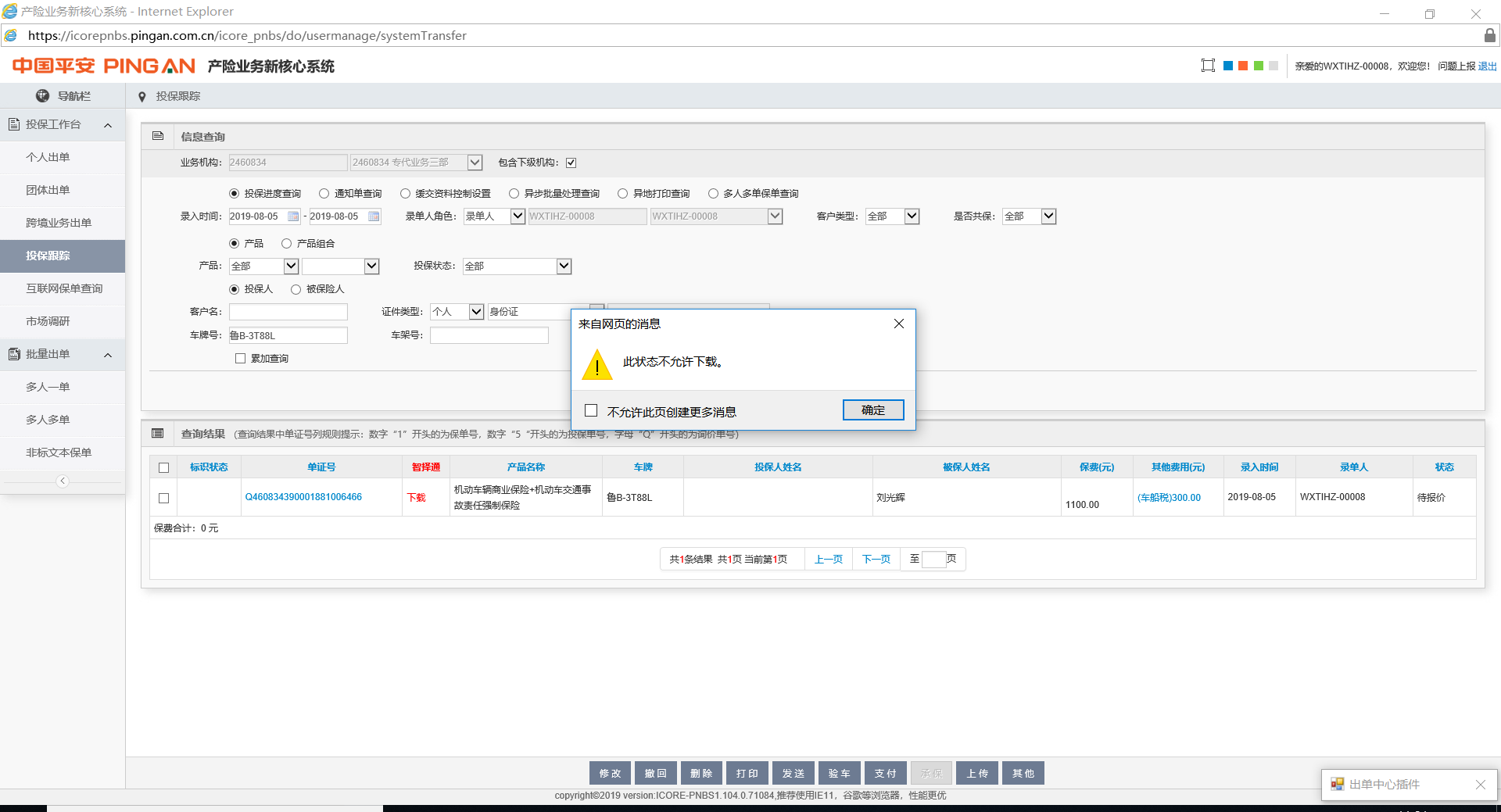Image resolution: width=1501 pixels, height=812 pixels.
Task: Click the 出单中心插件 plugin icon
Action: [1338, 784]
